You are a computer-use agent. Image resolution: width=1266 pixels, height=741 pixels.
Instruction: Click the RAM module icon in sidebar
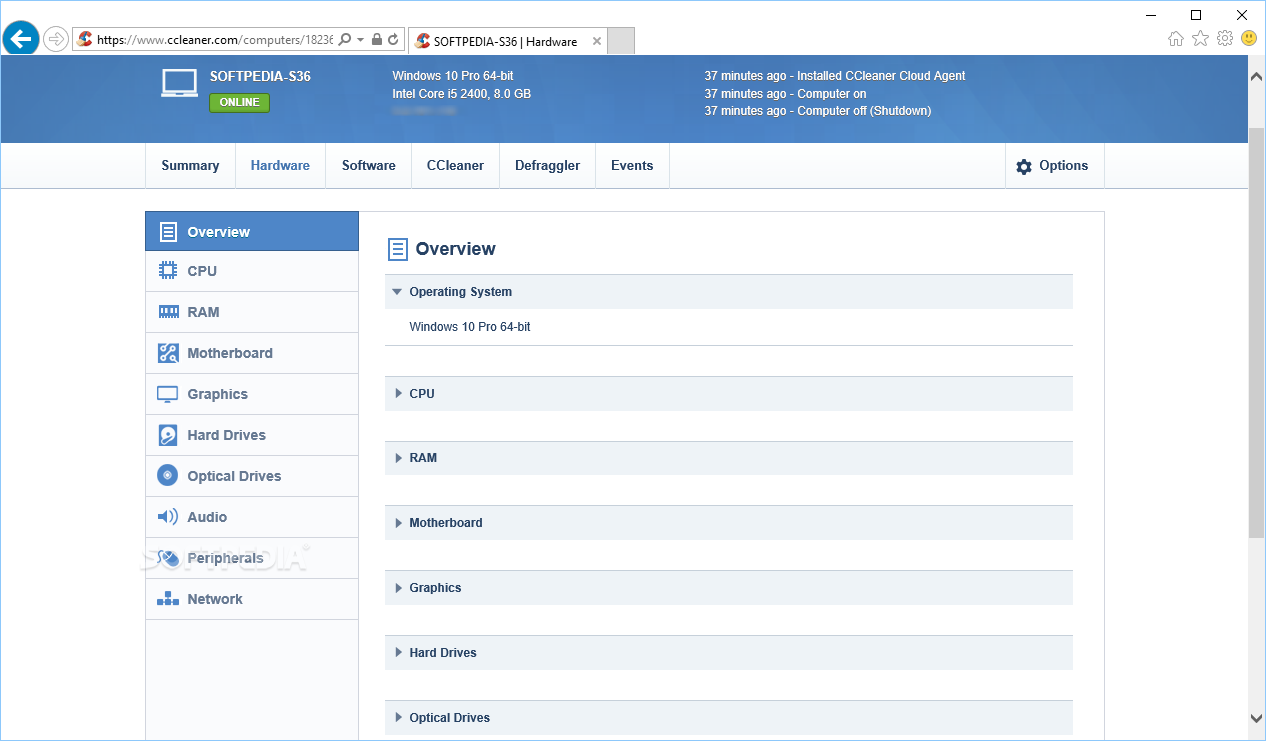(168, 312)
